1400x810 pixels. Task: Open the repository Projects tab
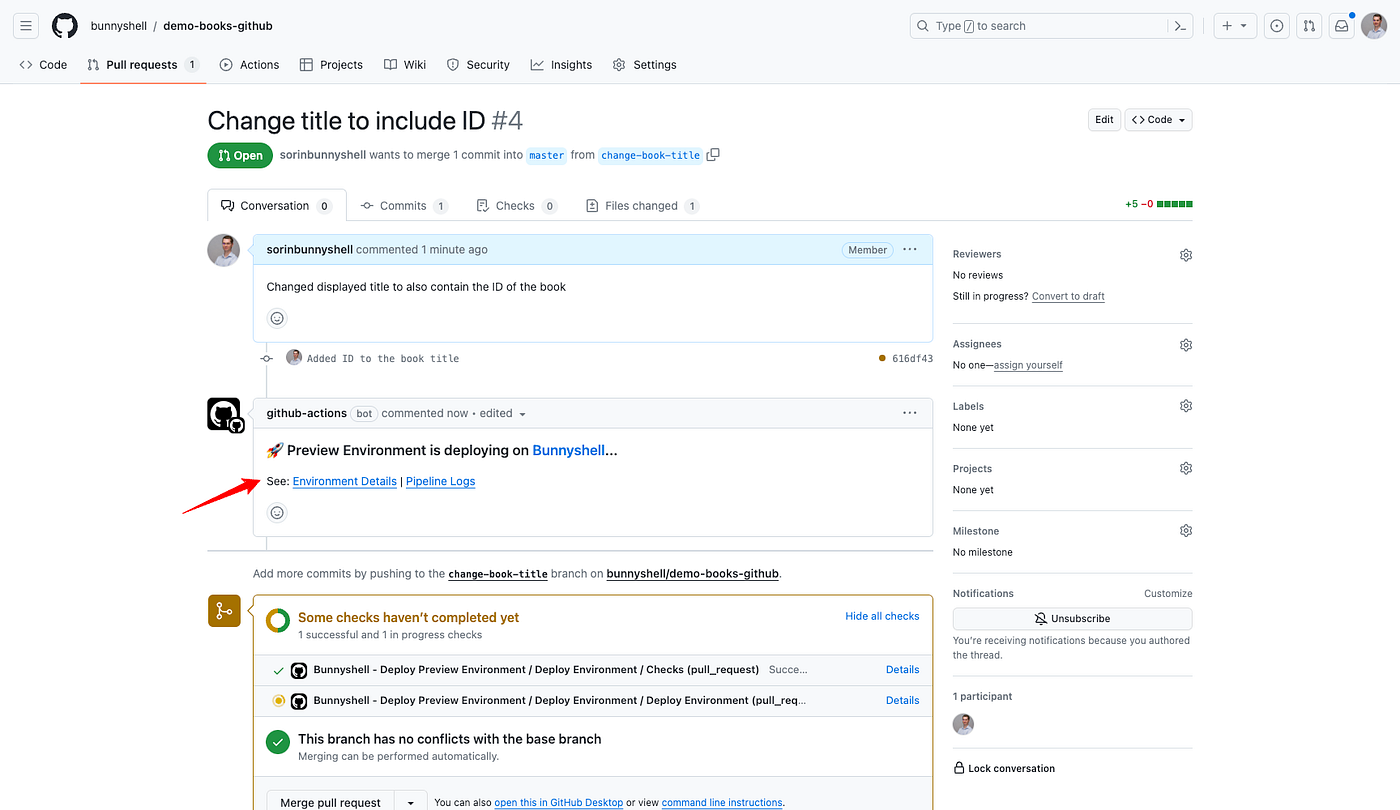pos(331,65)
